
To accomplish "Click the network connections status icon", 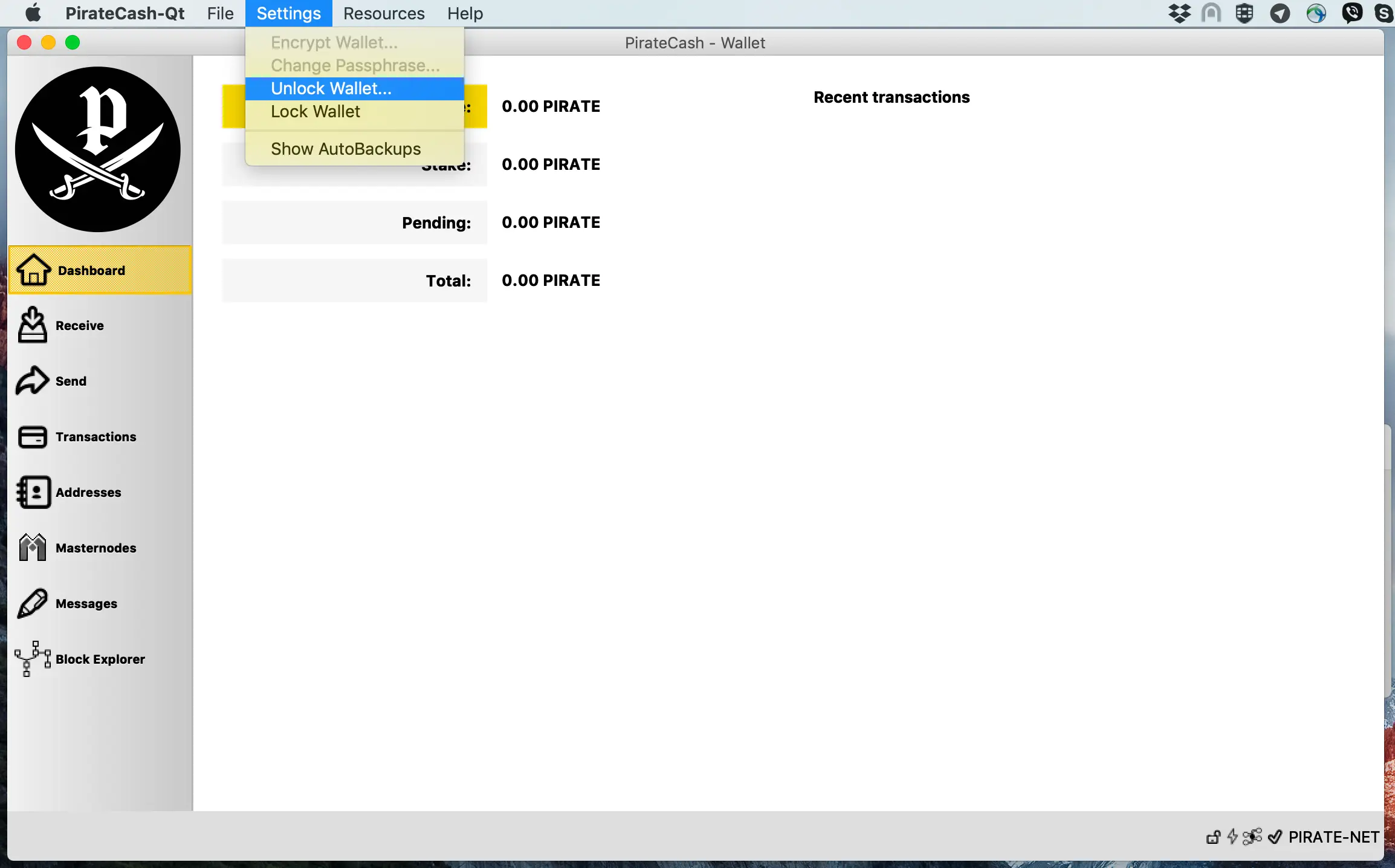I will tap(1252, 837).
